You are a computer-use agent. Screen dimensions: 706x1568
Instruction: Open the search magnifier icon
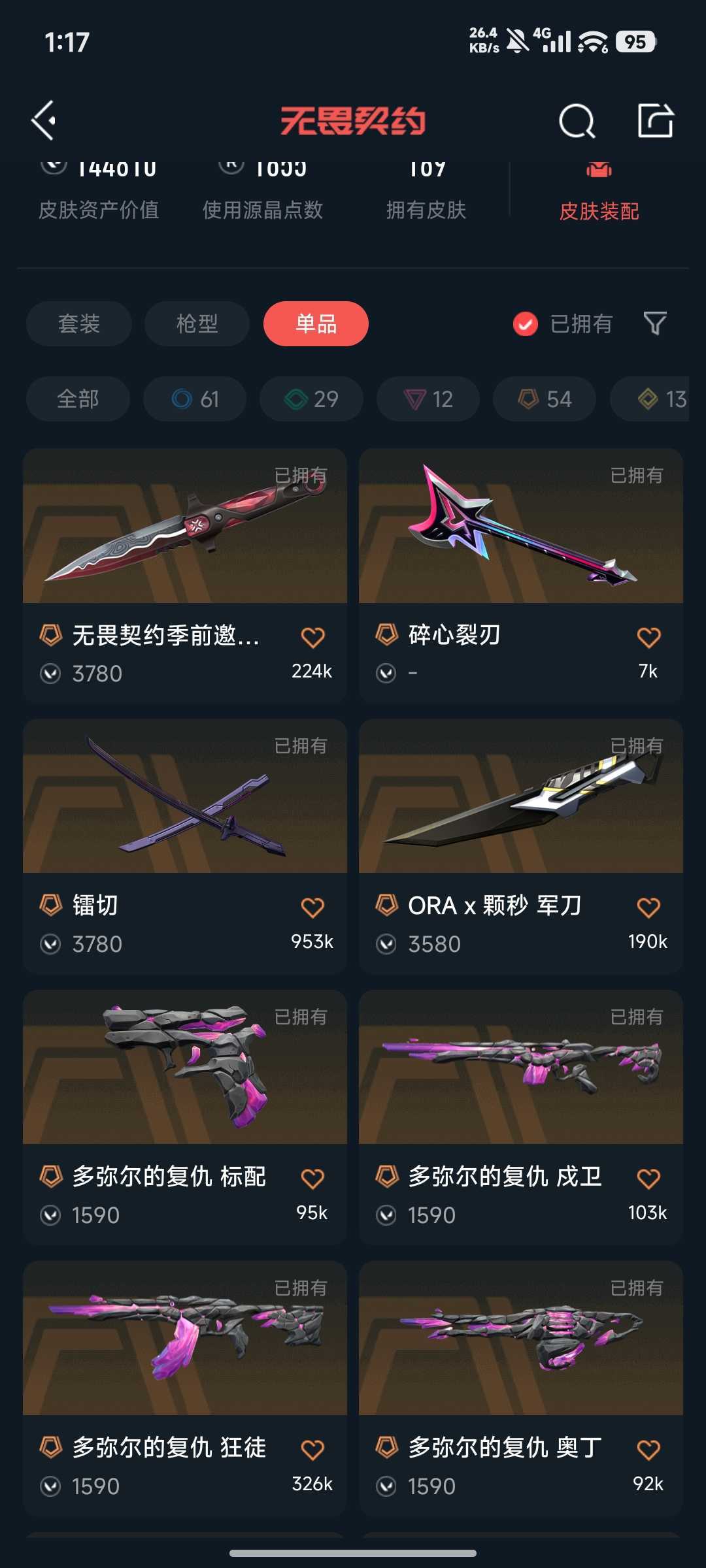pyautogui.click(x=577, y=121)
